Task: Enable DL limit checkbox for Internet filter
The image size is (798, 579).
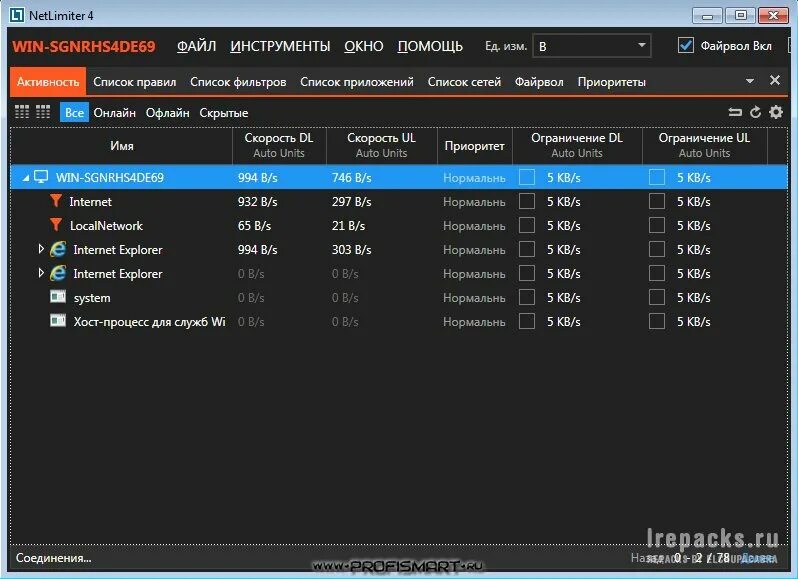Action: point(527,201)
